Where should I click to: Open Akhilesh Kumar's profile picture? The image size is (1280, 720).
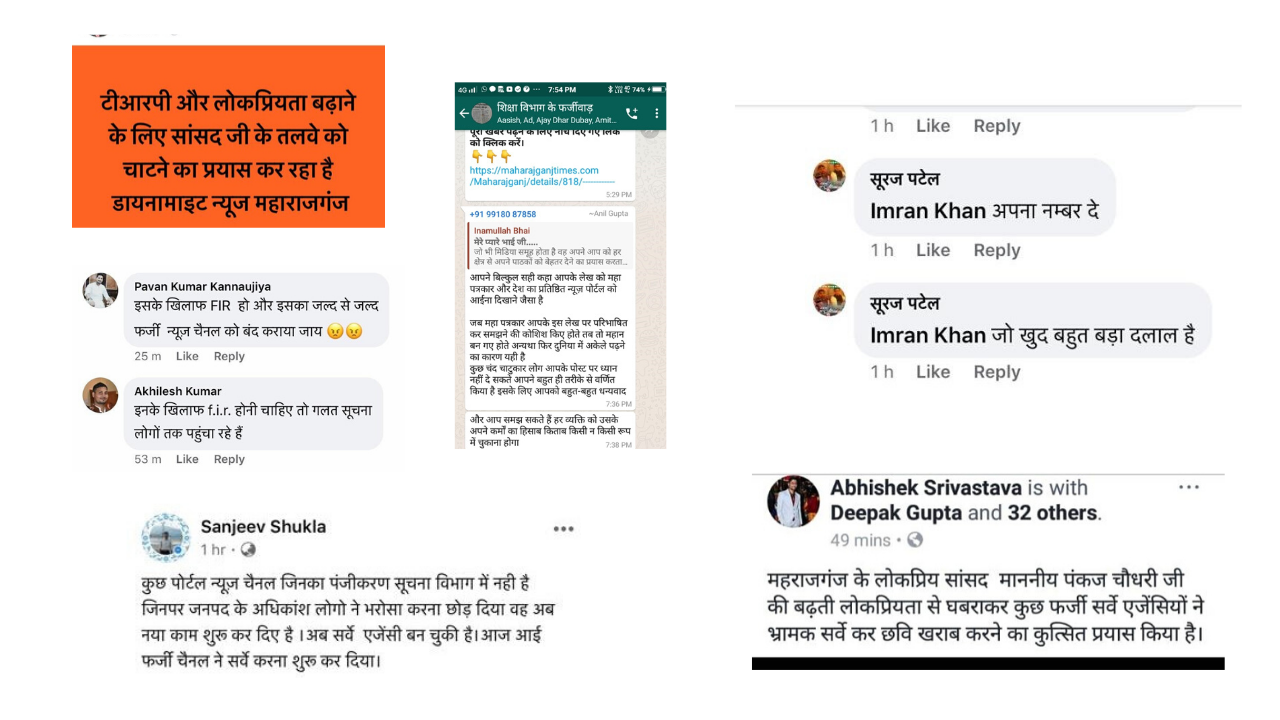pos(100,395)
